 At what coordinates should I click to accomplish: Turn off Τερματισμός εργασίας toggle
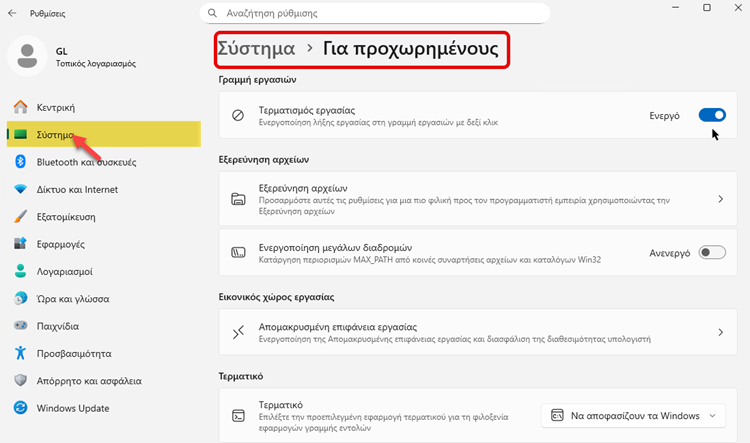point(712,115)
